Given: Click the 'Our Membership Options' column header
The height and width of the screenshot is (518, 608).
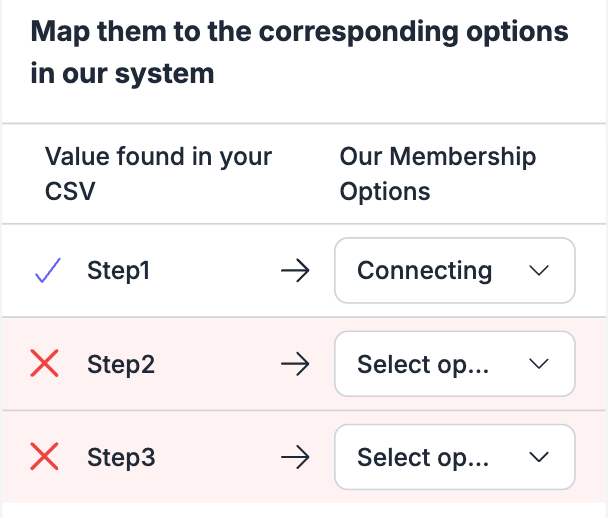Looking at the screenshot, I should (438, 173).
